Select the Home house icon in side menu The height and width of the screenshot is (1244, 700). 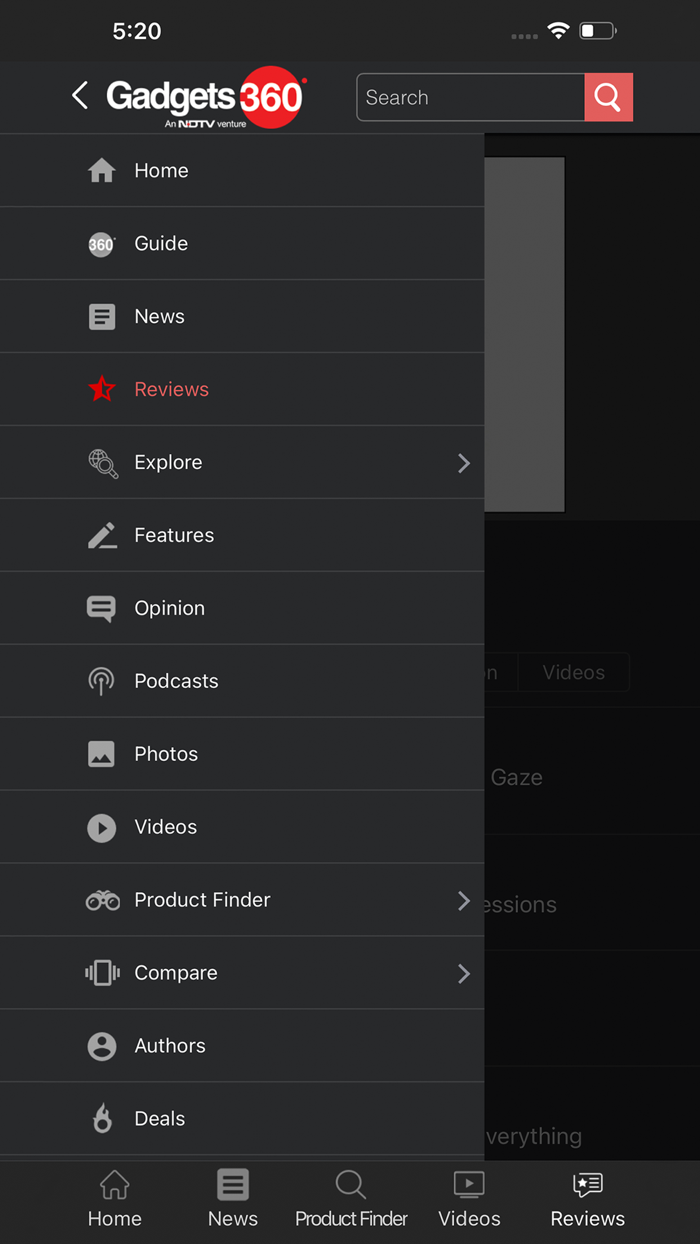tap(102, 171)
